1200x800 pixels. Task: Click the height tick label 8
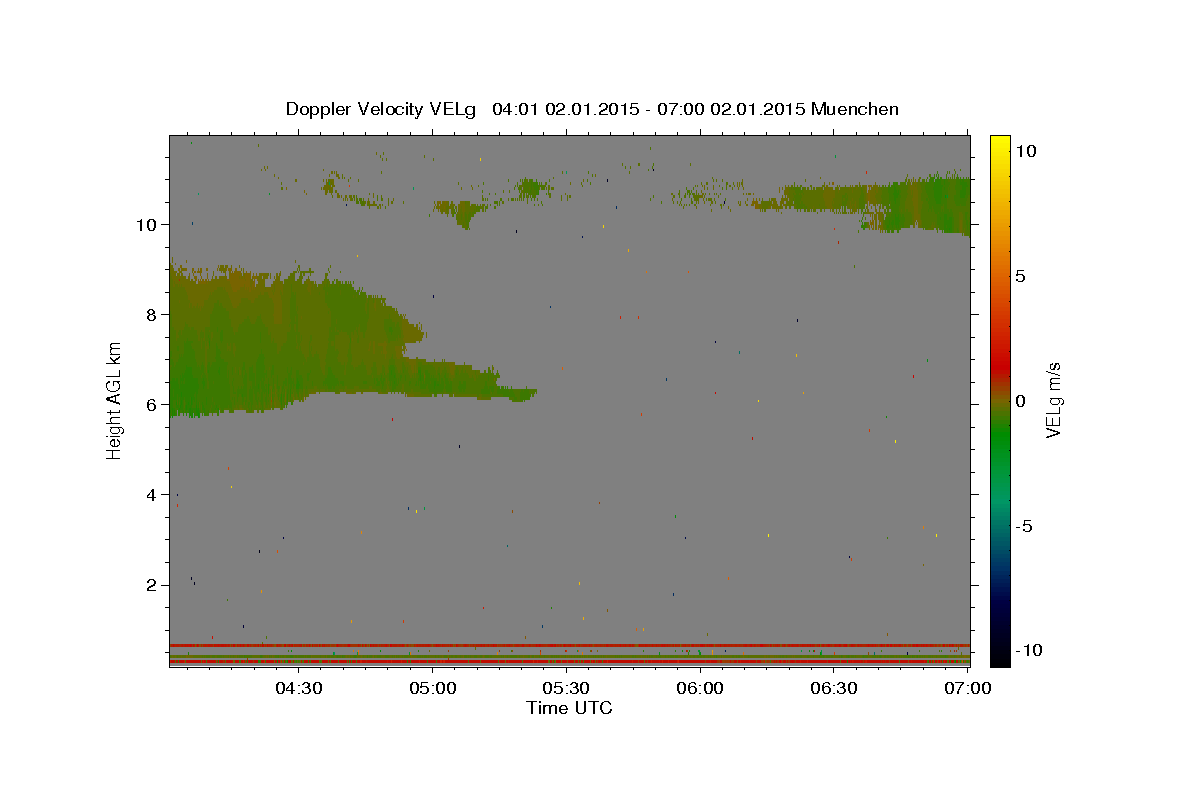(153, 314)
